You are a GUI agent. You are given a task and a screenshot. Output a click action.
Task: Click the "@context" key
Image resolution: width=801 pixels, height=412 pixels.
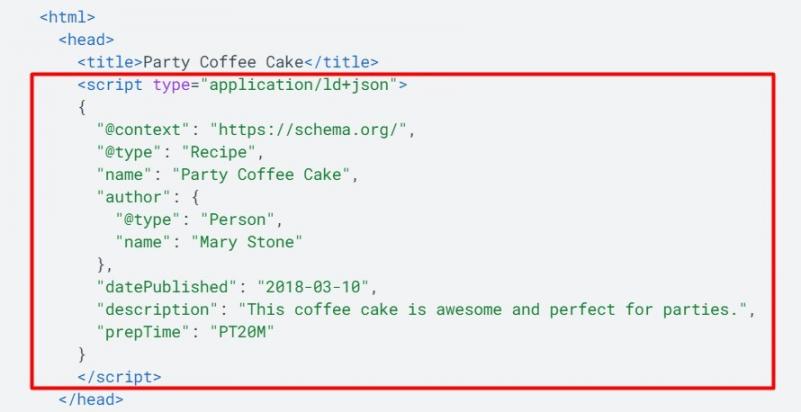(144, 130)
